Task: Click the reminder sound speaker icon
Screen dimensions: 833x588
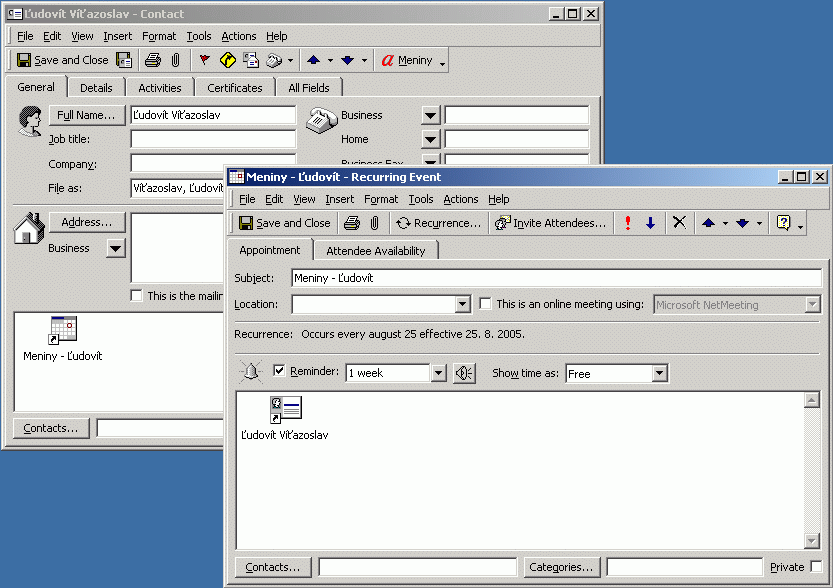Action: [x=464, y=373]
